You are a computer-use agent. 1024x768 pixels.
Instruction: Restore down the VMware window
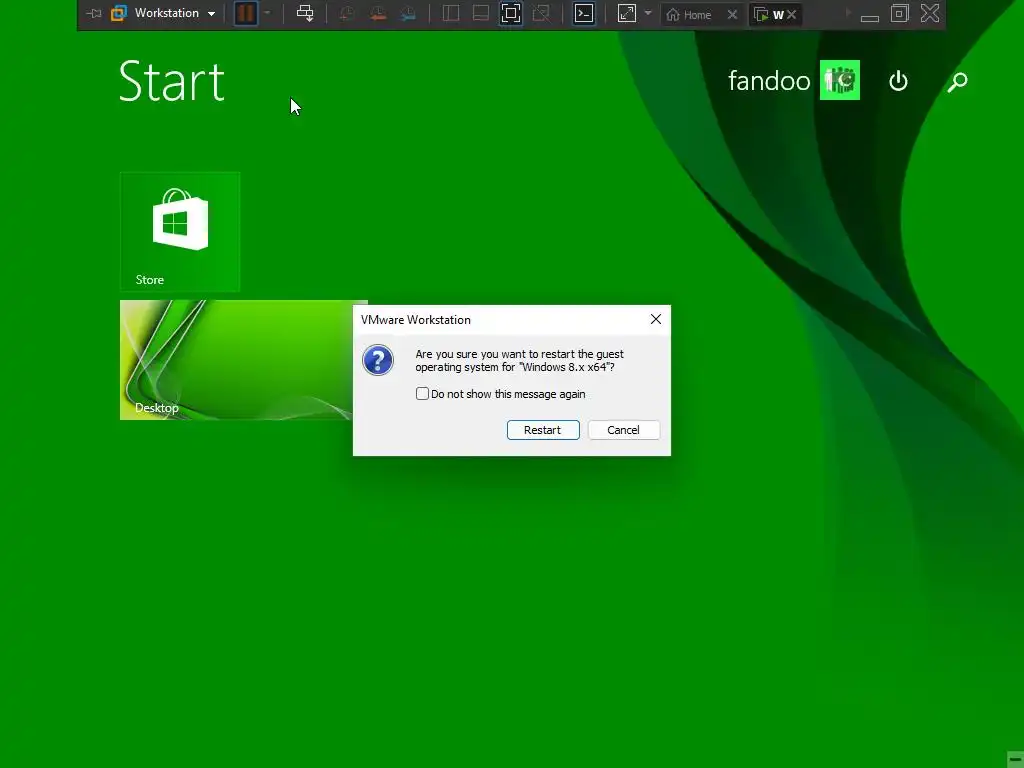[x=900, y=14]
